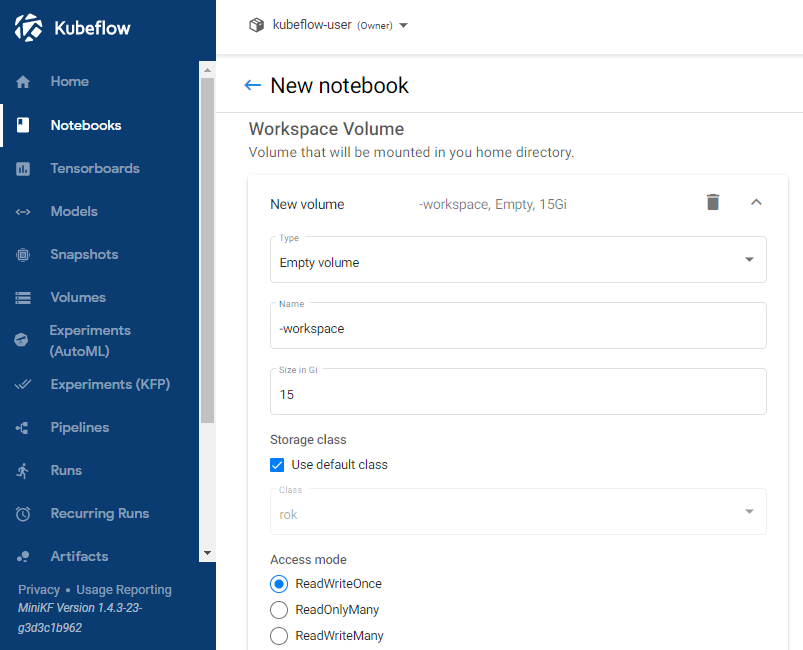Click the Models icon in sidebar
The height and width of the screenshot is (650, 803).
click(23, 212)
